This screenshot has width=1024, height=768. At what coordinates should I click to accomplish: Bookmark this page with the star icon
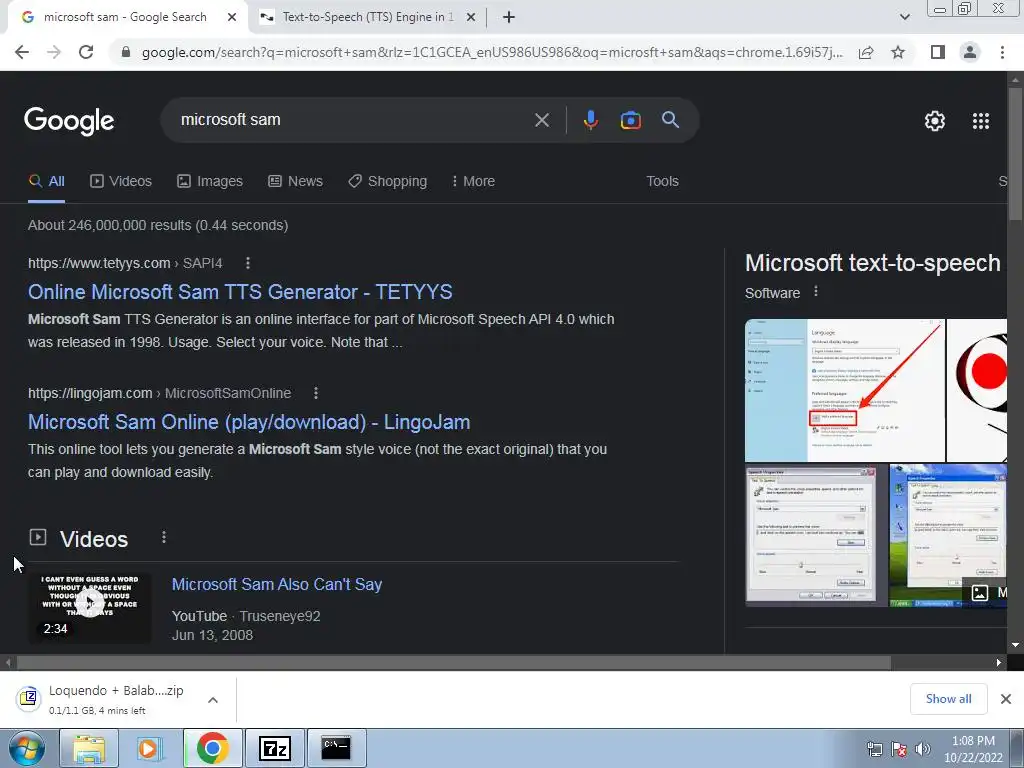tap(898, 52)
